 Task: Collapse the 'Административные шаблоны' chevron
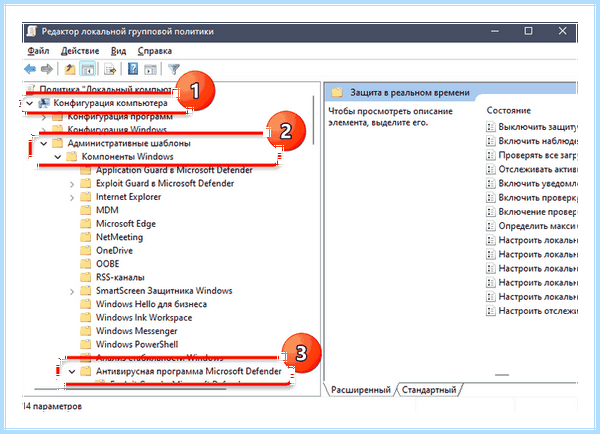pyautogui.click(x=44, y=144)
